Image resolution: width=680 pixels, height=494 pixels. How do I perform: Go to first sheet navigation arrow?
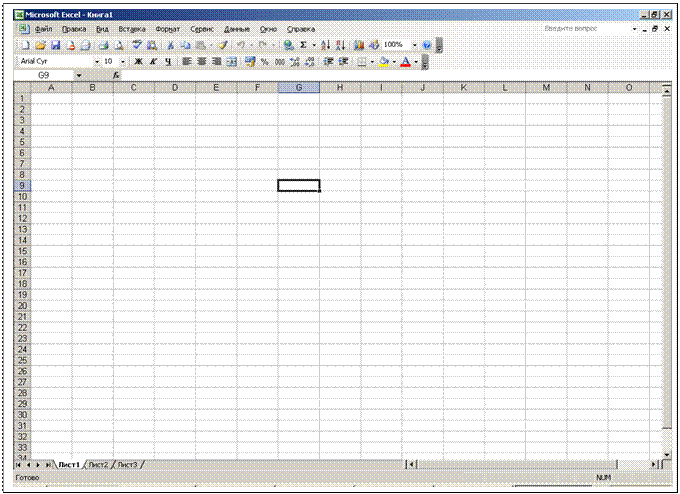point(18,465)
